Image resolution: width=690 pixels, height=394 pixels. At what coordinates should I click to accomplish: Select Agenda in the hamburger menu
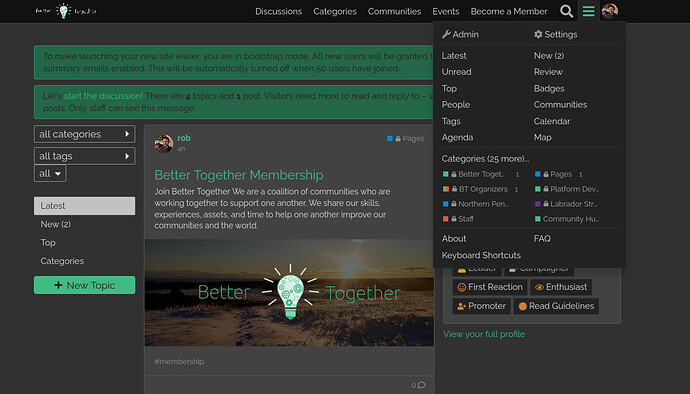[x=457, y=137]
